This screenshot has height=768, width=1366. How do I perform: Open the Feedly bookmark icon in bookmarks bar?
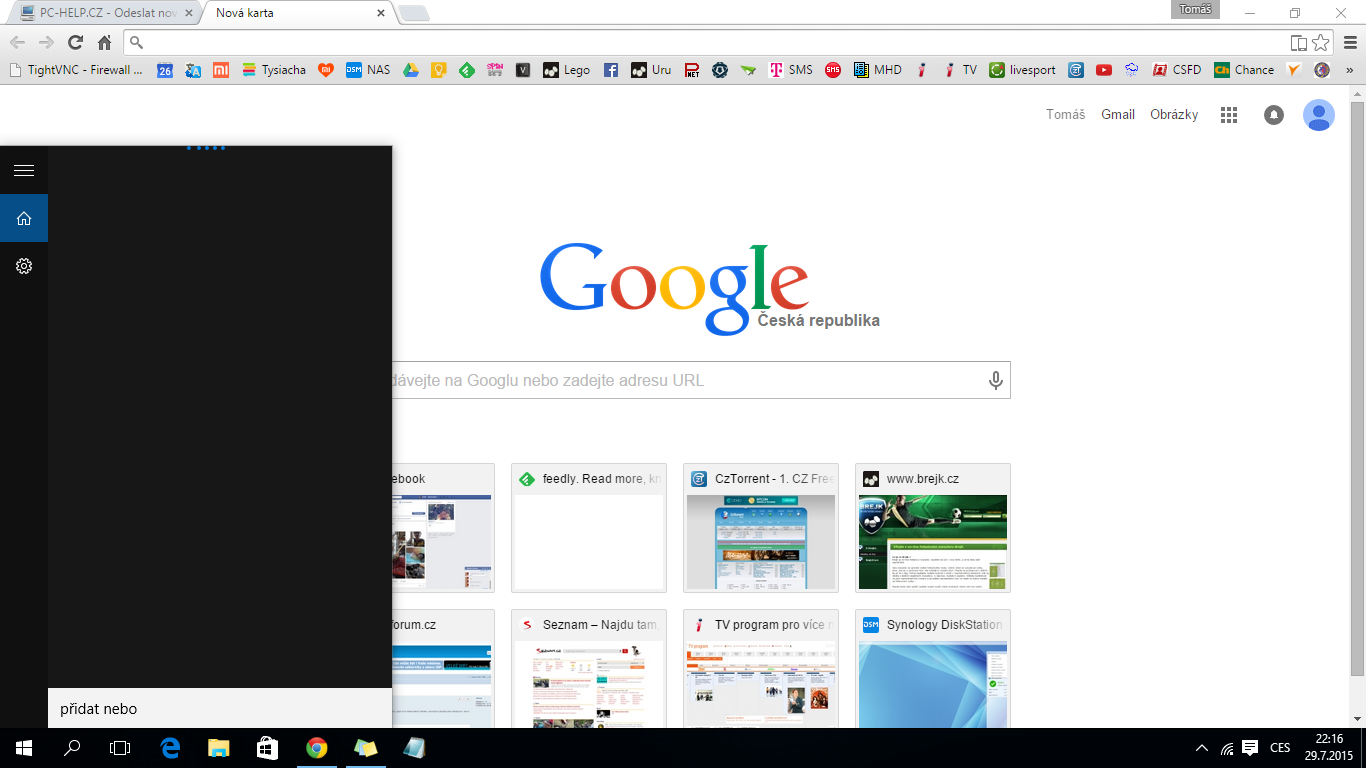[466, 70]
